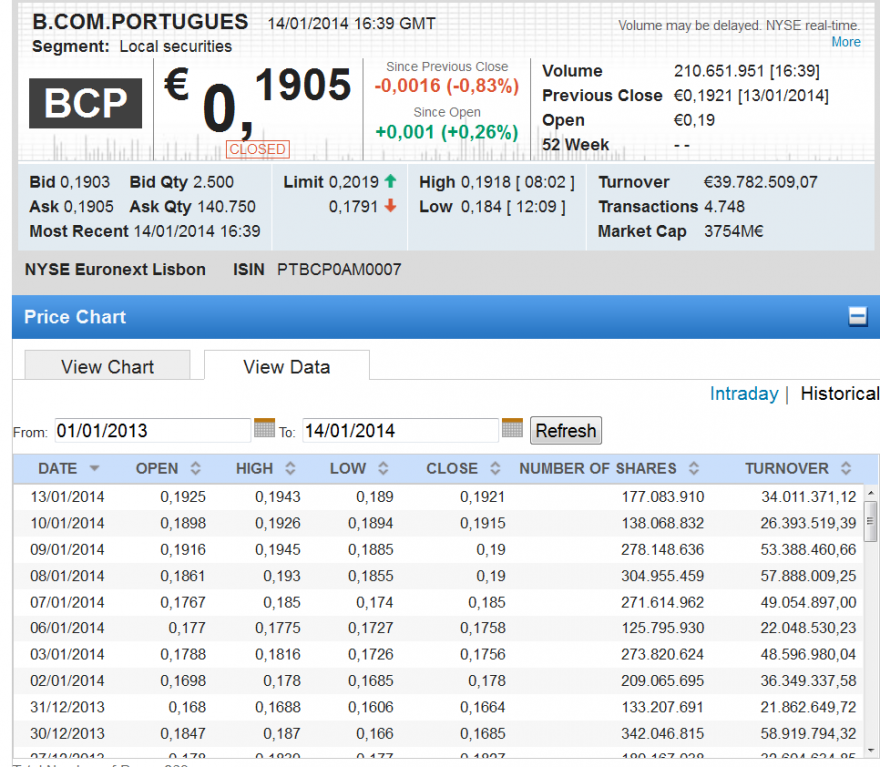Image resolution: width=880 pixels, height=767 pixels.
Task: Click the Transactions value 4.748
Action: pyautogui.click(x=725, y=206)
